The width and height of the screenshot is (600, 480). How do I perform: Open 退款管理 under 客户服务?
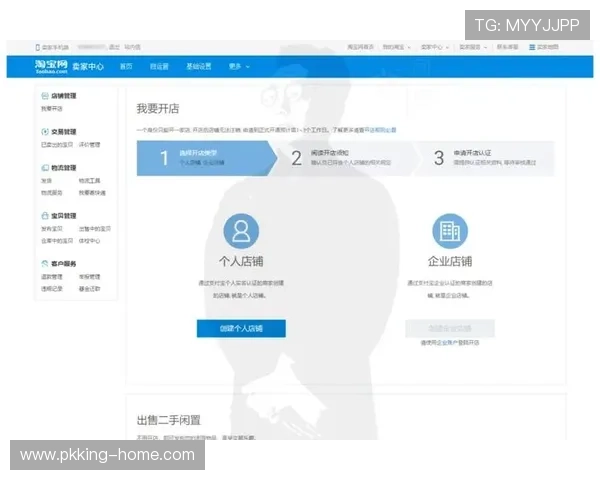point(52,277)
